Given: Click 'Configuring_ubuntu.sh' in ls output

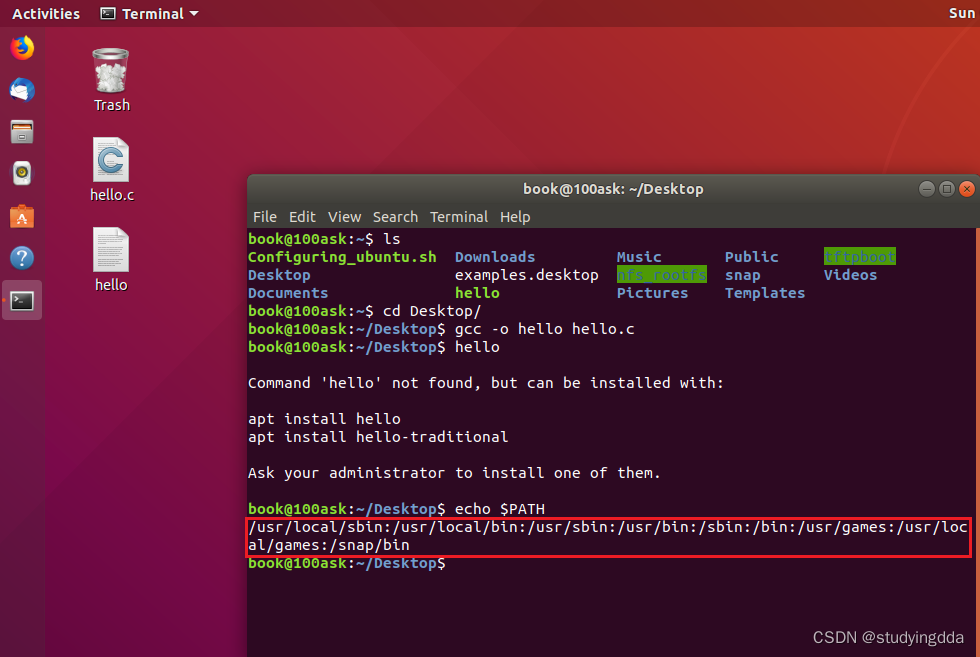Looking at the screenshot, I should coord(342,257).
